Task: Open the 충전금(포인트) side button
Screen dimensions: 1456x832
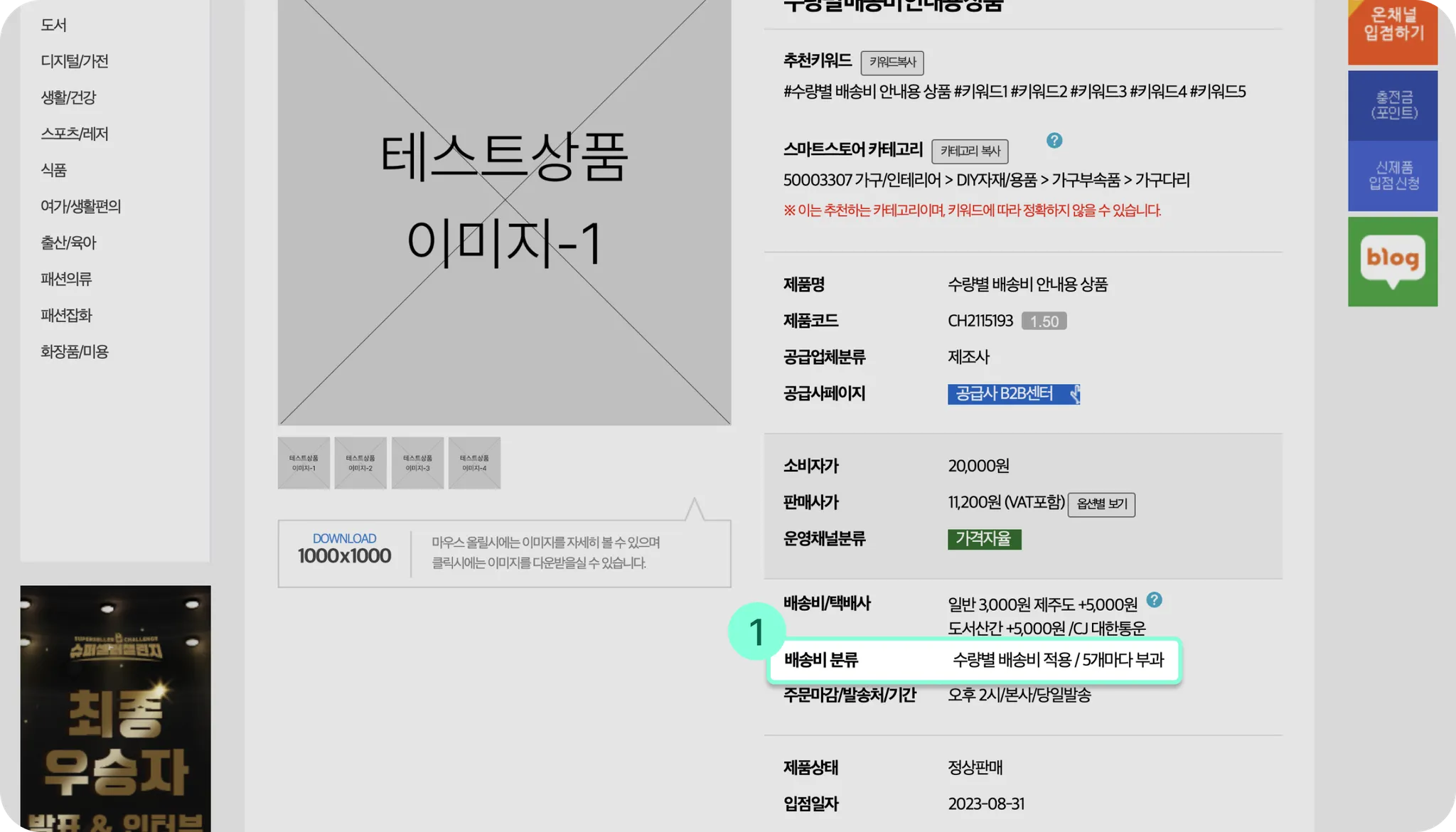Action: [x=1393, y=105]
